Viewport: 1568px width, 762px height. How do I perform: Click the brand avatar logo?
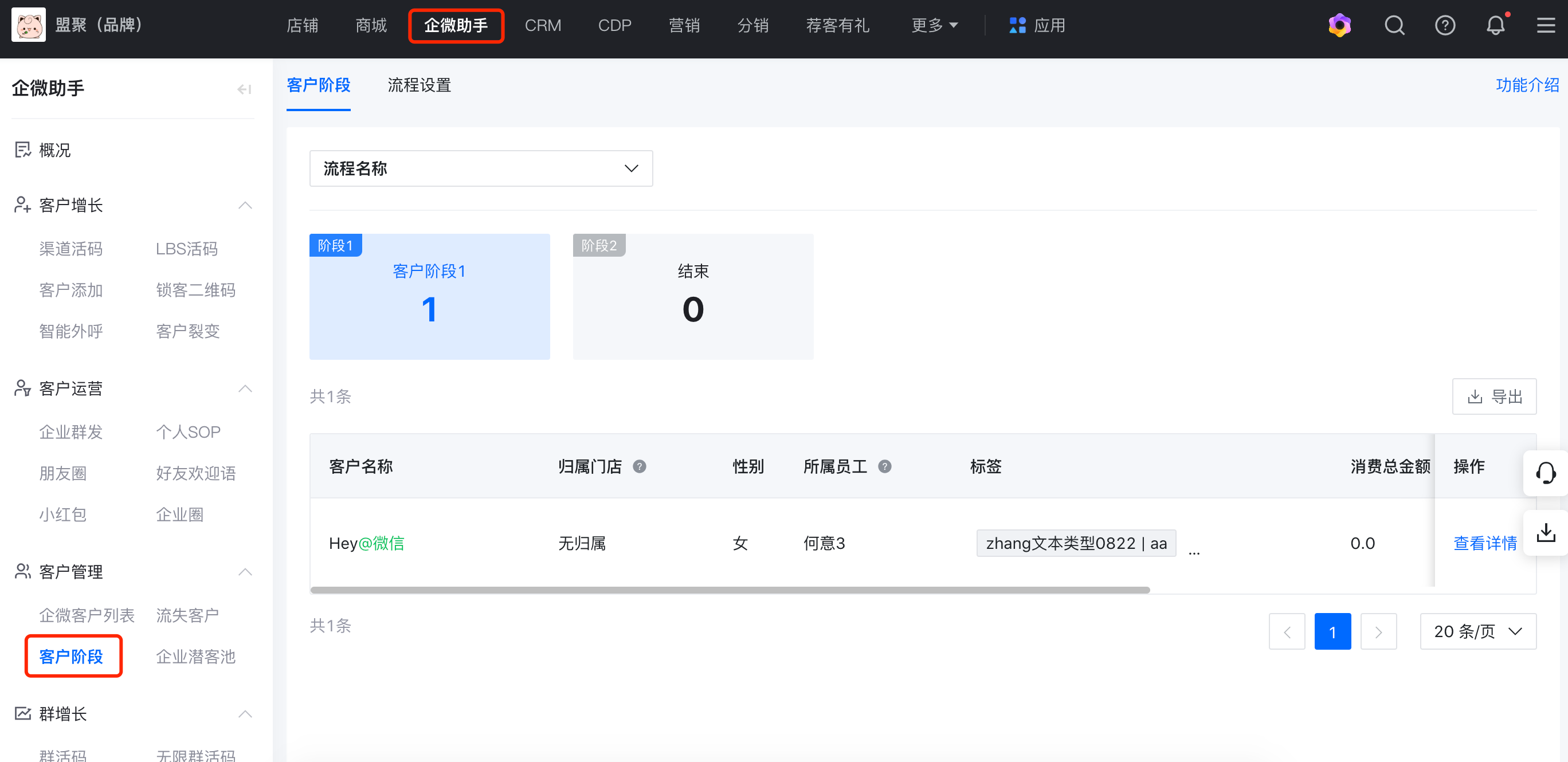pyautogui.click(x=29, y=25)
